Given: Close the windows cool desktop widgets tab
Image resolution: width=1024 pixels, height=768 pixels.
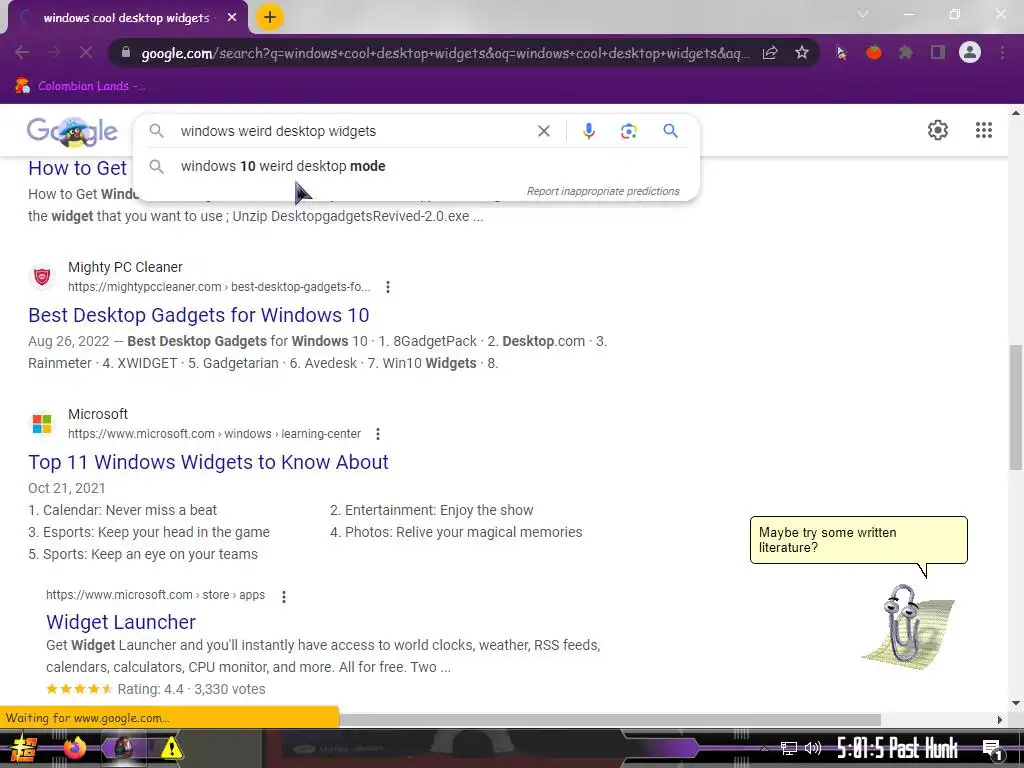Looking at the screenshot, I should pos(232,18).
